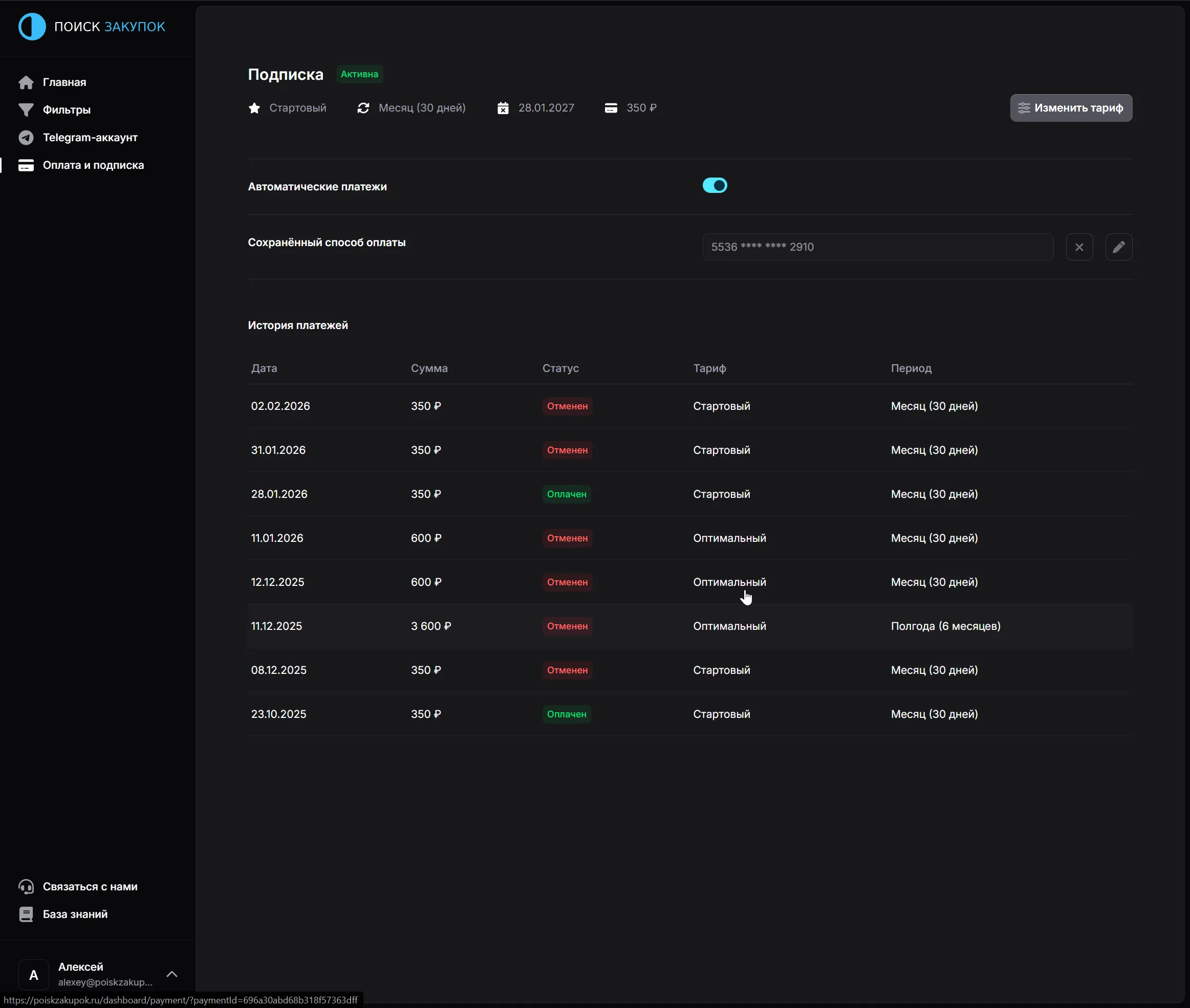Click the Алексей user avatar
This screenshot has height=1008, width=1190.
(34, 975)
